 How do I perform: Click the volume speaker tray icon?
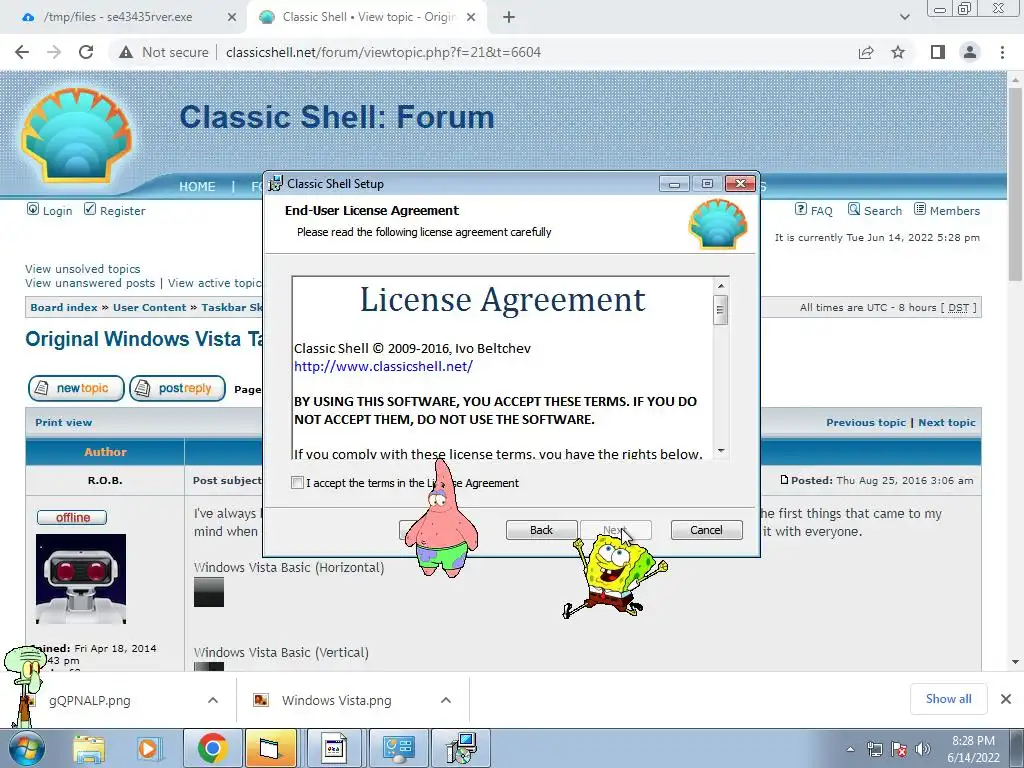point(923,749)
